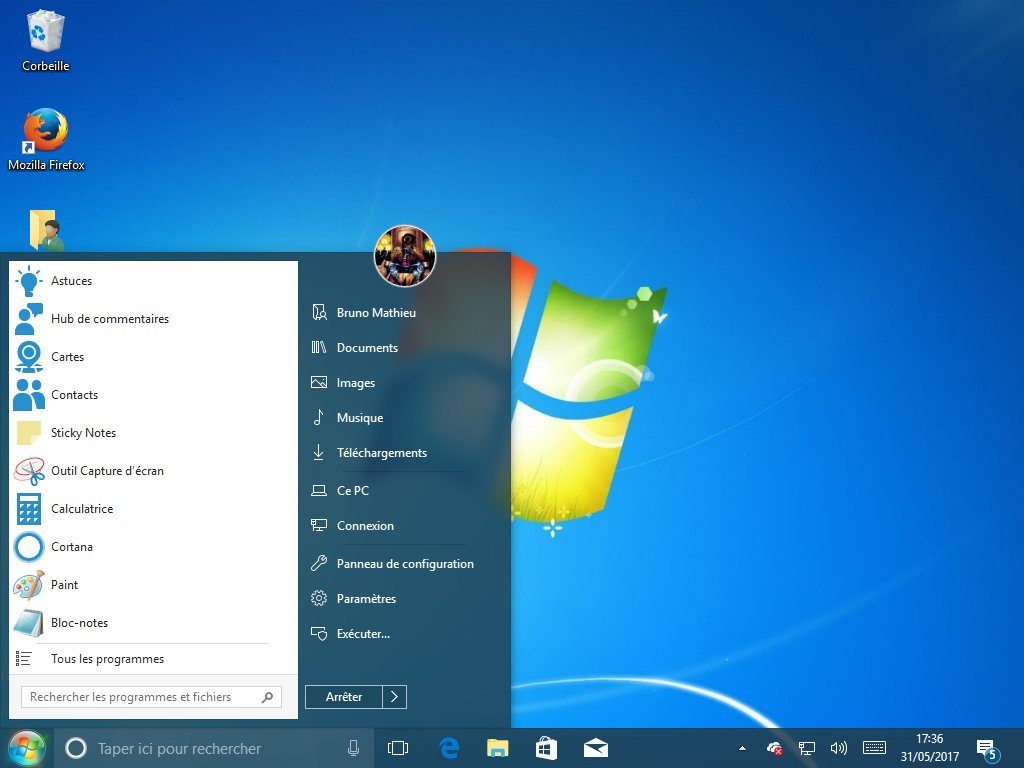Launch Microsoft Edge from taskbar

click(x=449, y=748)
